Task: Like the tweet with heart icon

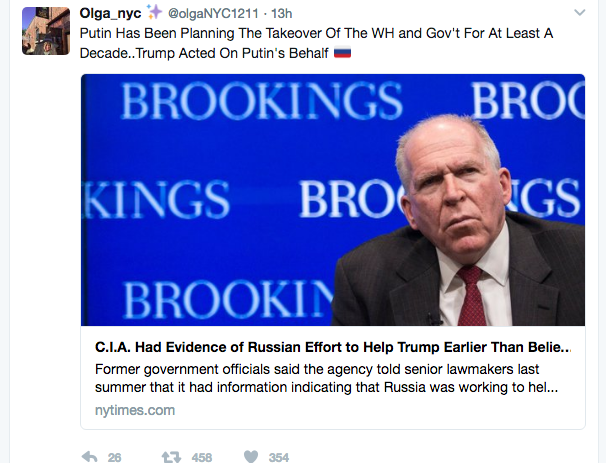Action: (251, 457)
